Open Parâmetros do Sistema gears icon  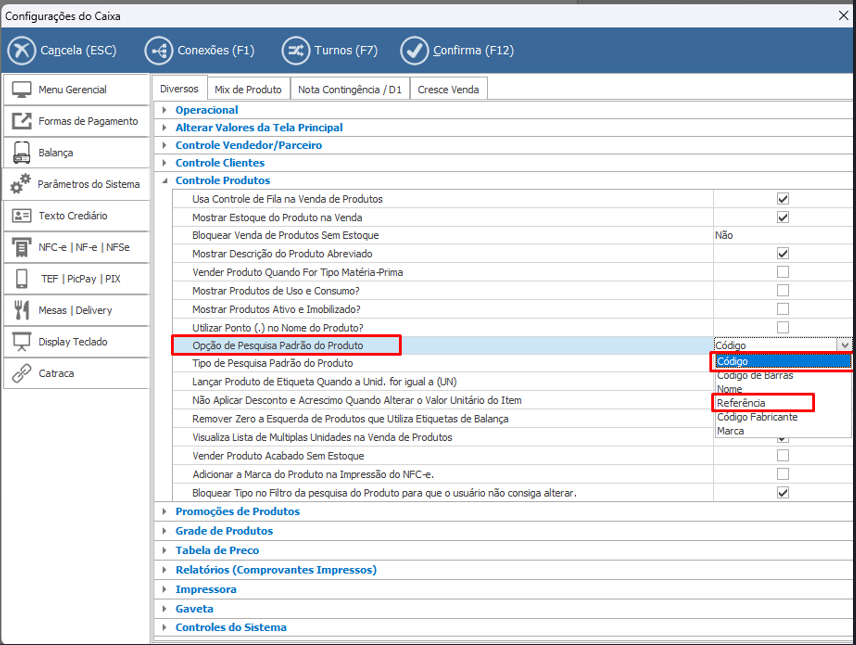pos(21,184)
